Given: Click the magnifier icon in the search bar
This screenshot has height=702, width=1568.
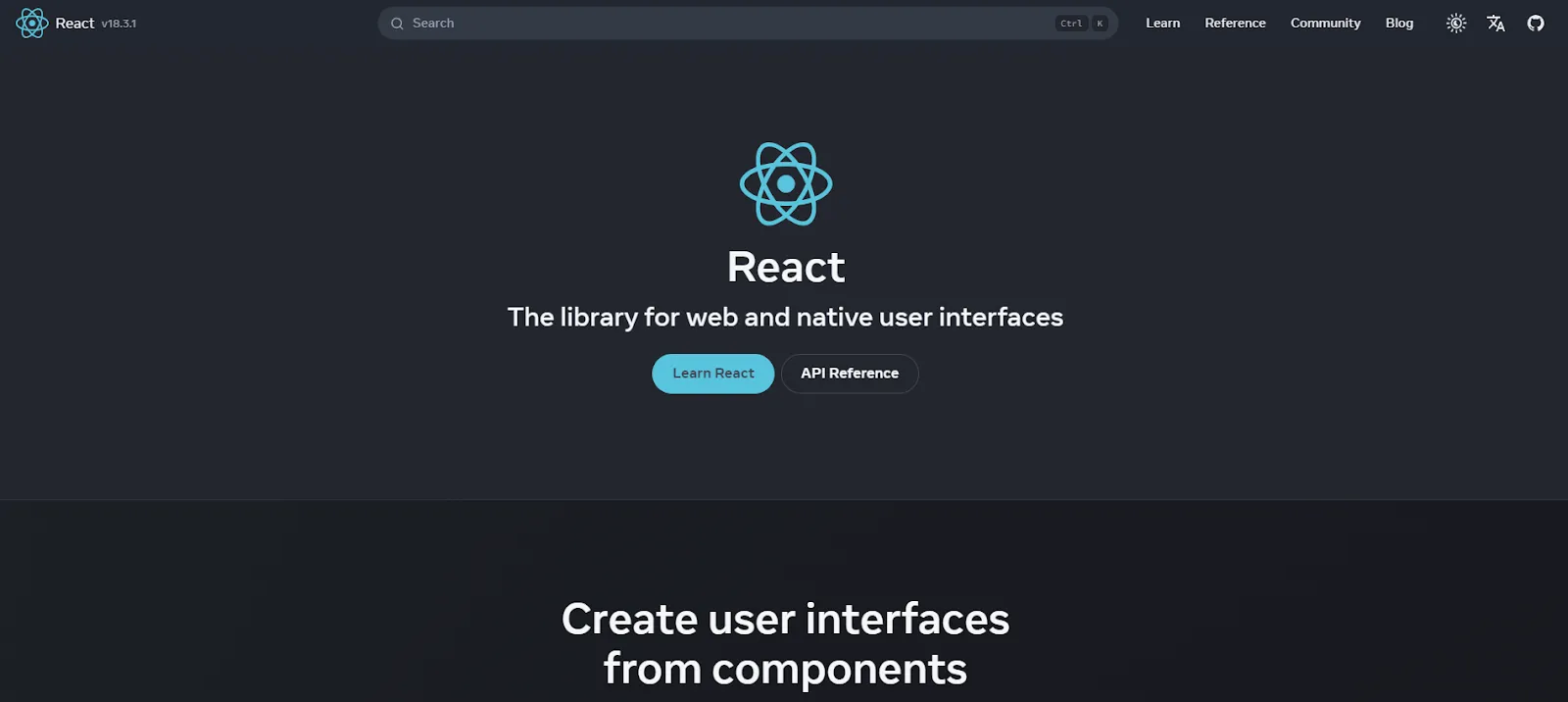Looking at the screenshot, I should click(x=397, y=24).
